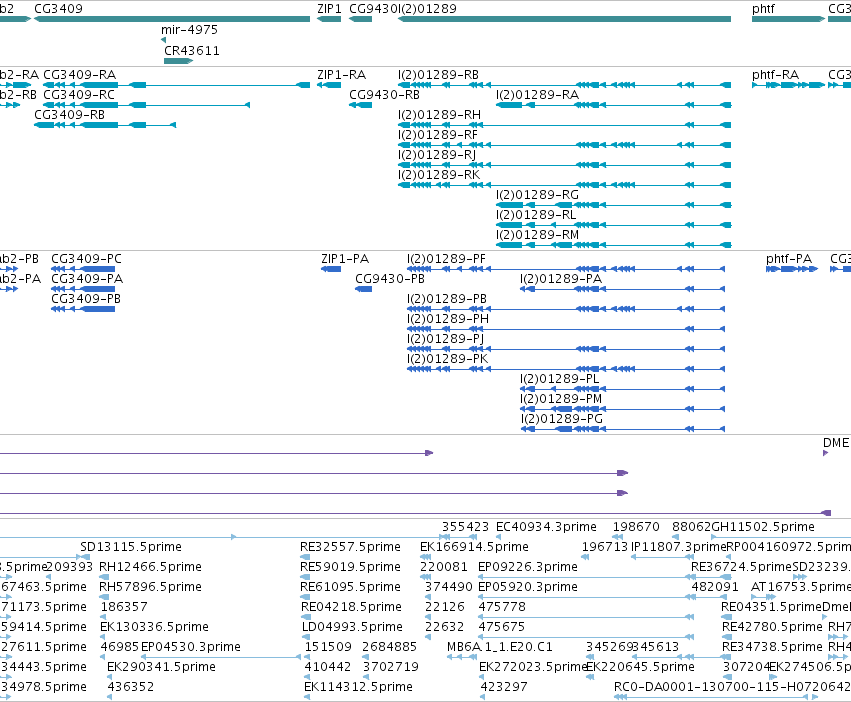Click EST RH57896.5prime
This screenshot has height=702, width=851.
150,587
